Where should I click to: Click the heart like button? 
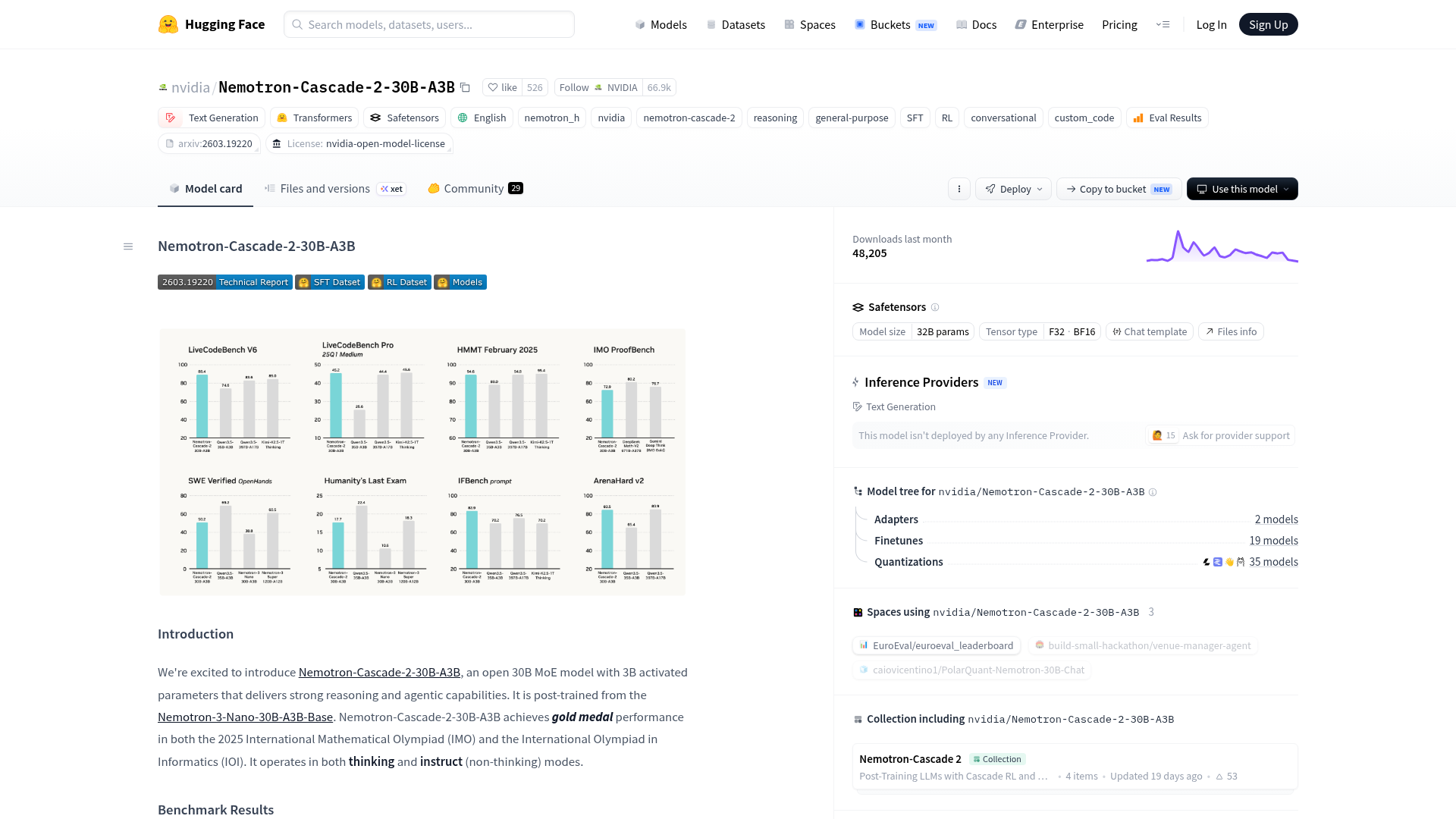502,87
